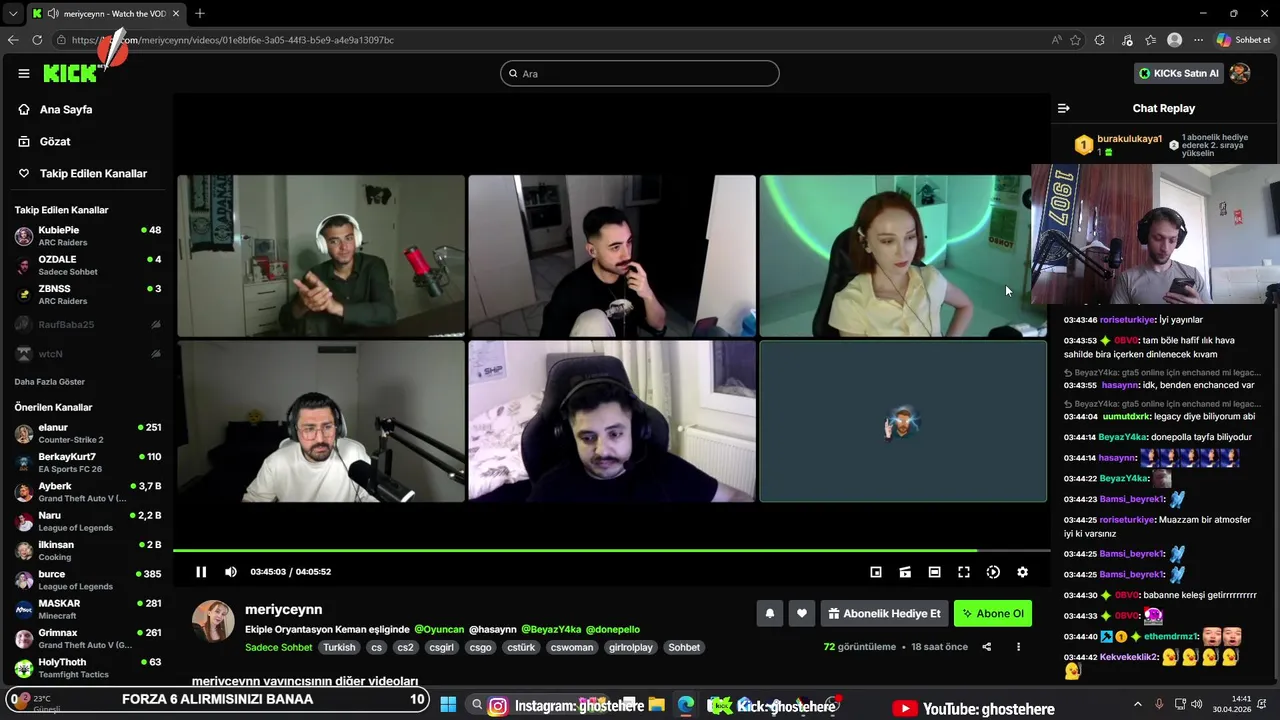Go to Ana Sayfa
1280x720 pixels.
point(66,109)
